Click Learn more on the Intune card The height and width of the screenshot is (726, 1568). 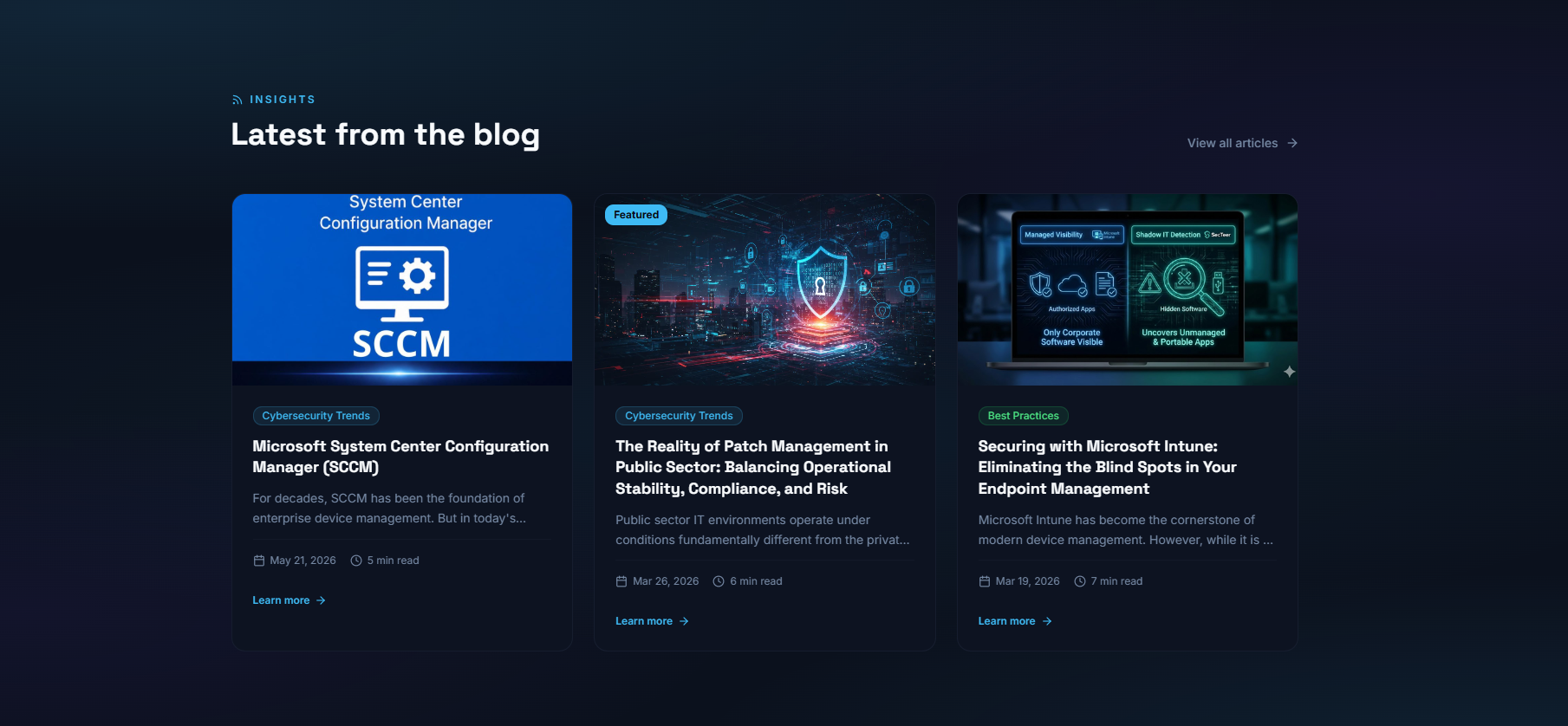[x=1015, y=621]
